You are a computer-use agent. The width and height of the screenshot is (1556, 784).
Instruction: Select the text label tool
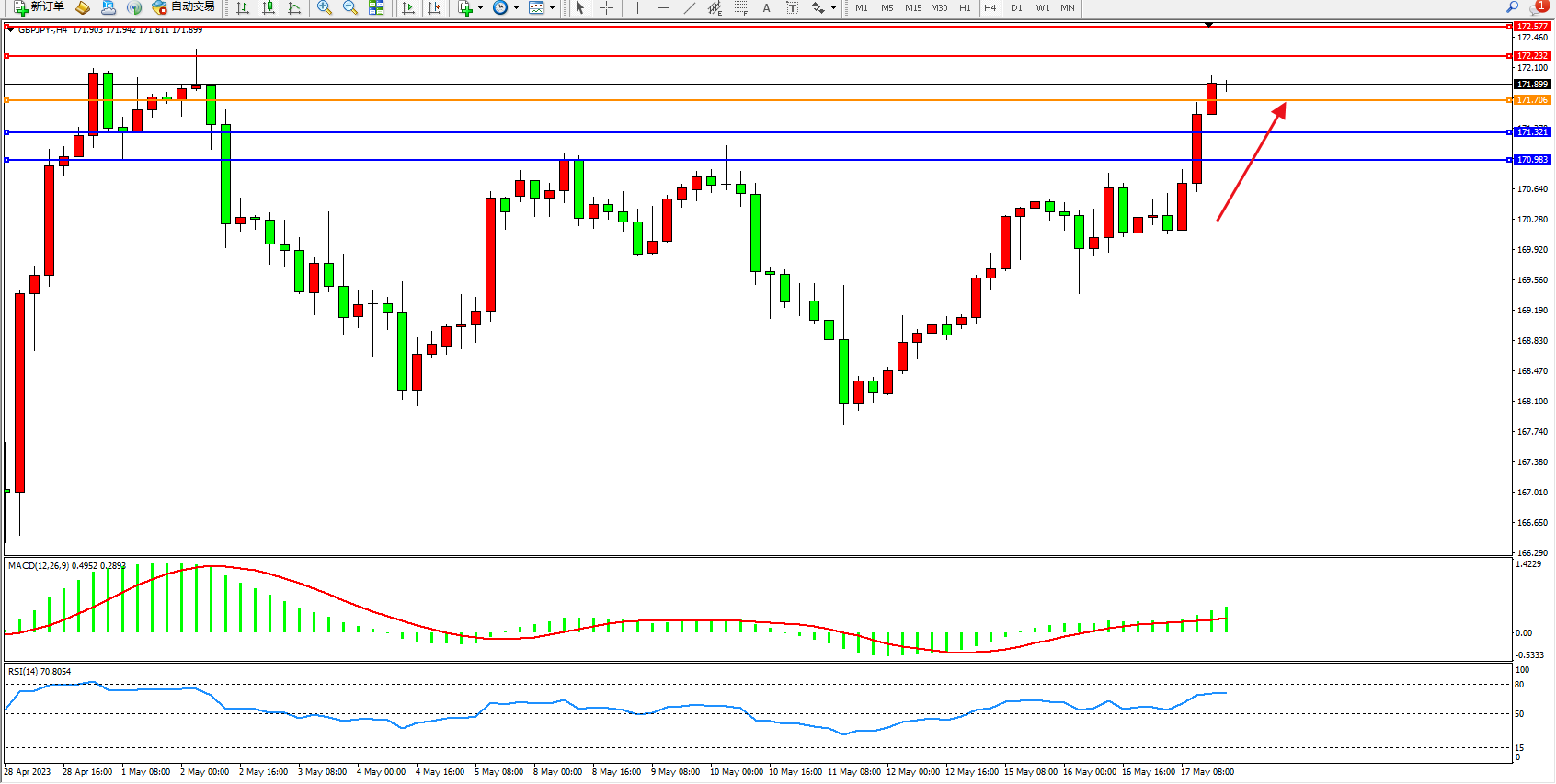pyautogui.click(x=792, y=7)
